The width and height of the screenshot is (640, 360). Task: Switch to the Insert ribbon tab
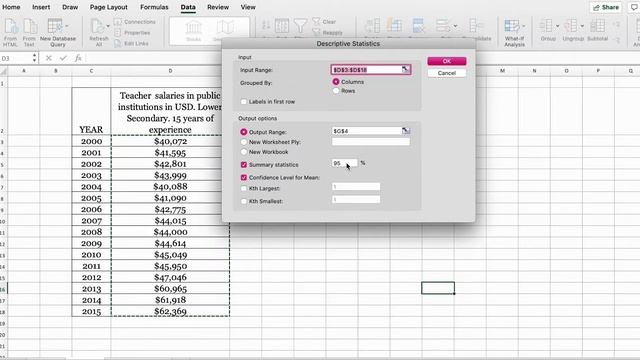41,7
